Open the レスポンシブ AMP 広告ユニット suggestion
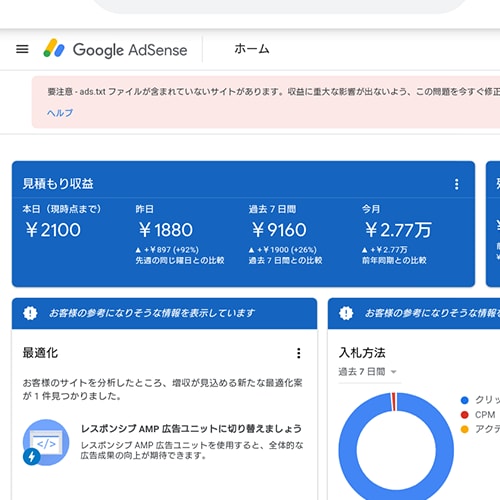Screen dimensions: 500x500 192,428
